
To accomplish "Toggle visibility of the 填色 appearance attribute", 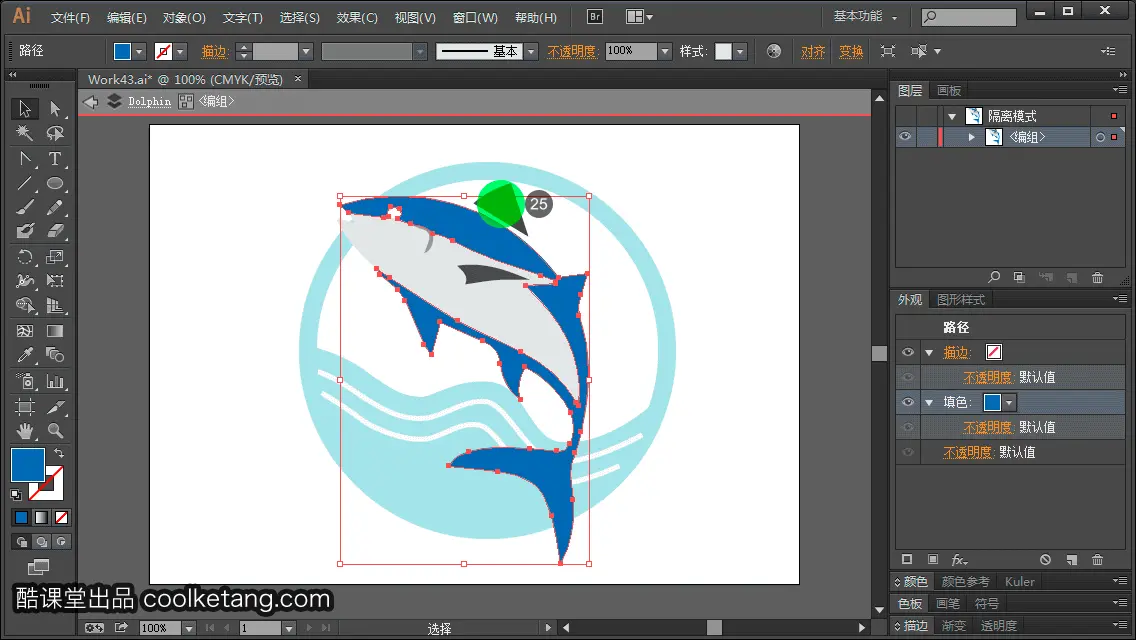I will tap(908, 402).
